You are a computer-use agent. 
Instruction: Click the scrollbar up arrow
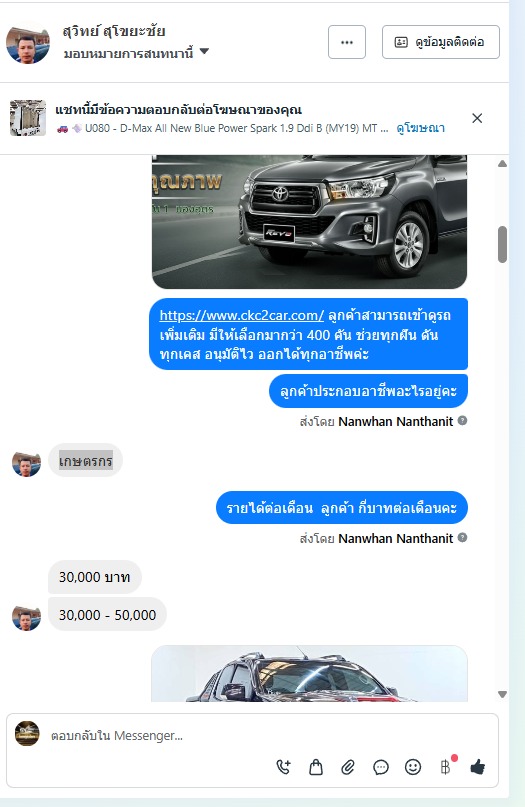coord(502,164)
